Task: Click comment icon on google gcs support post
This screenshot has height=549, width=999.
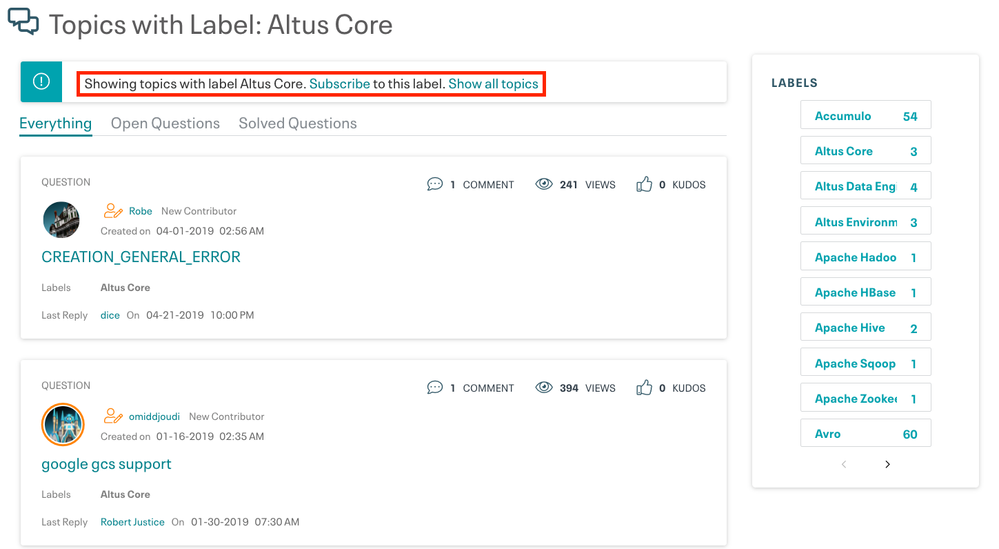Action: point(434,387)
